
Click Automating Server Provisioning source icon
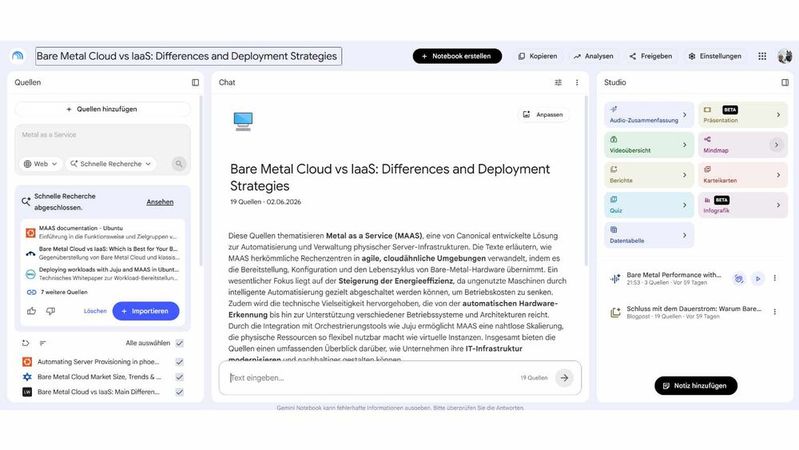(x=27, y=362)
